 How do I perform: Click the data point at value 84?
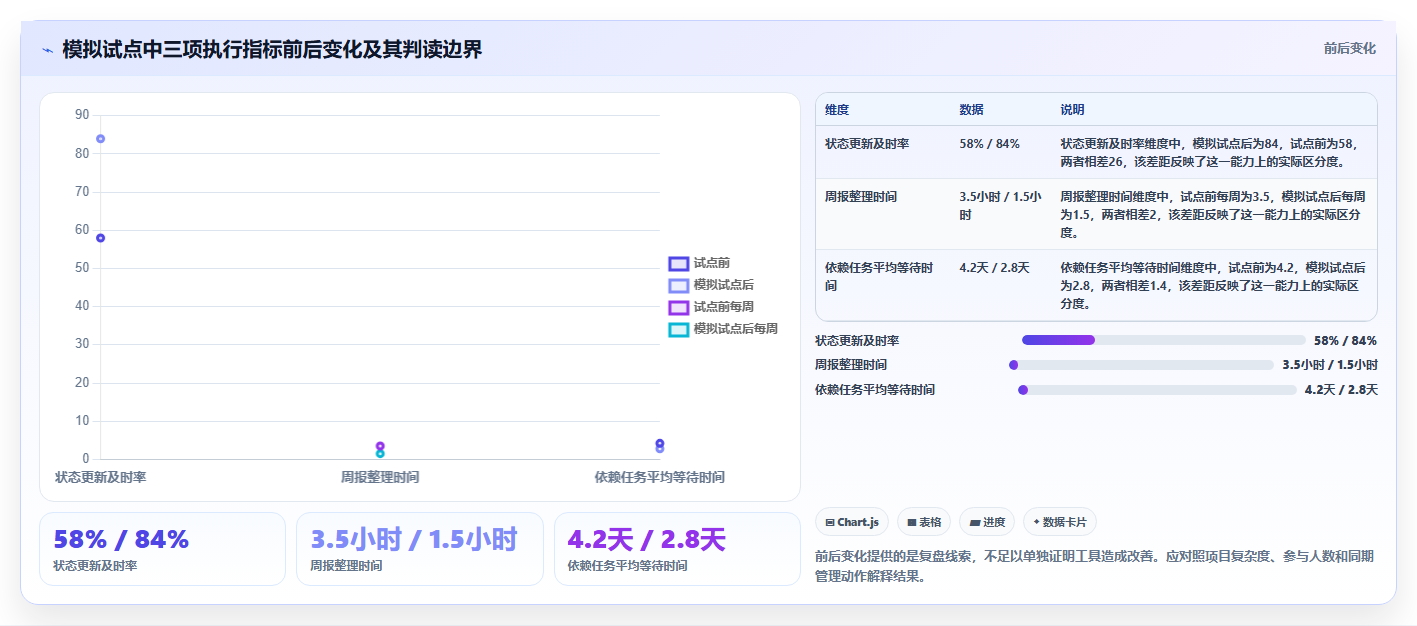coord(101,139)
